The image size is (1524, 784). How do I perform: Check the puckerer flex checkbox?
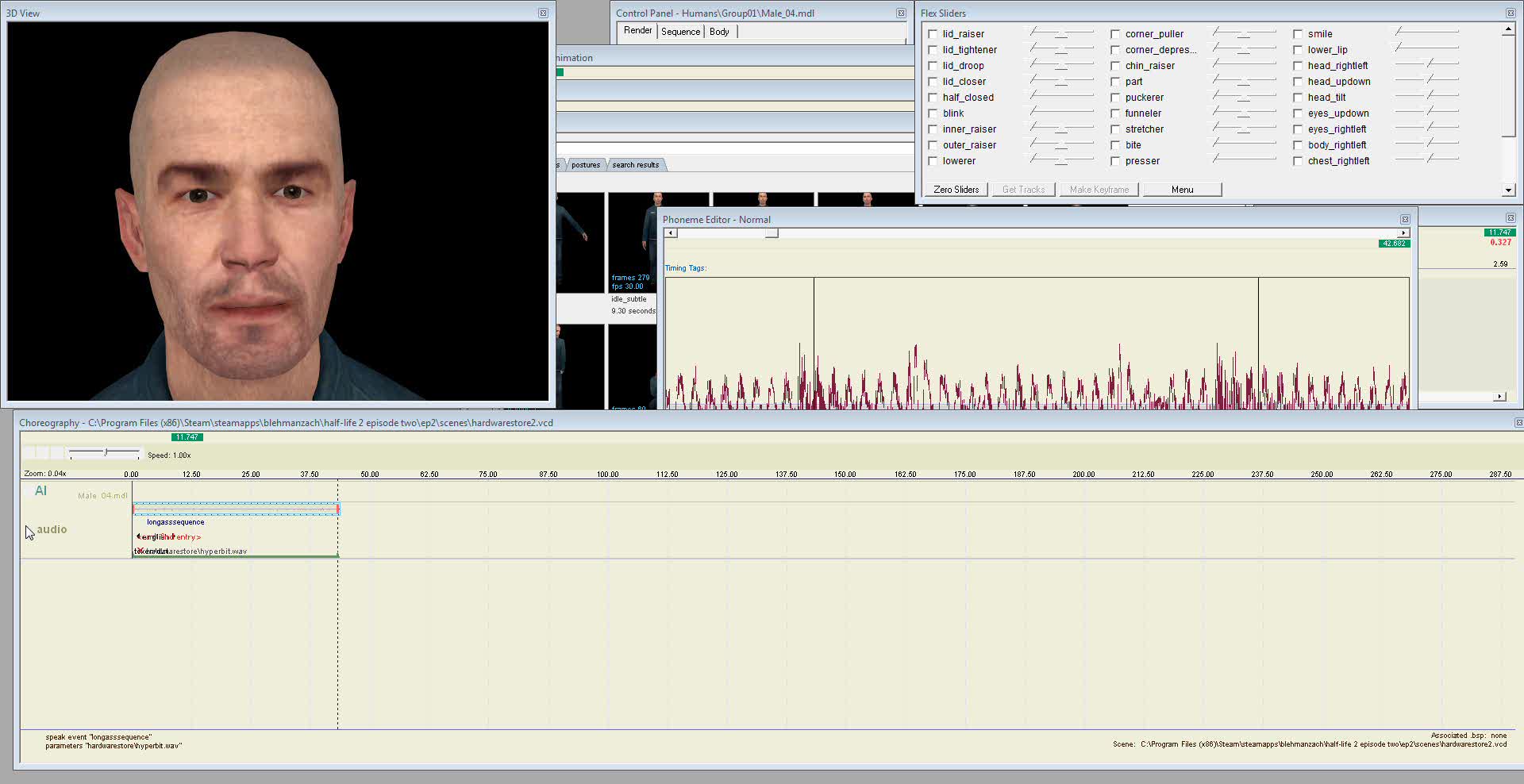[1115, 98]
